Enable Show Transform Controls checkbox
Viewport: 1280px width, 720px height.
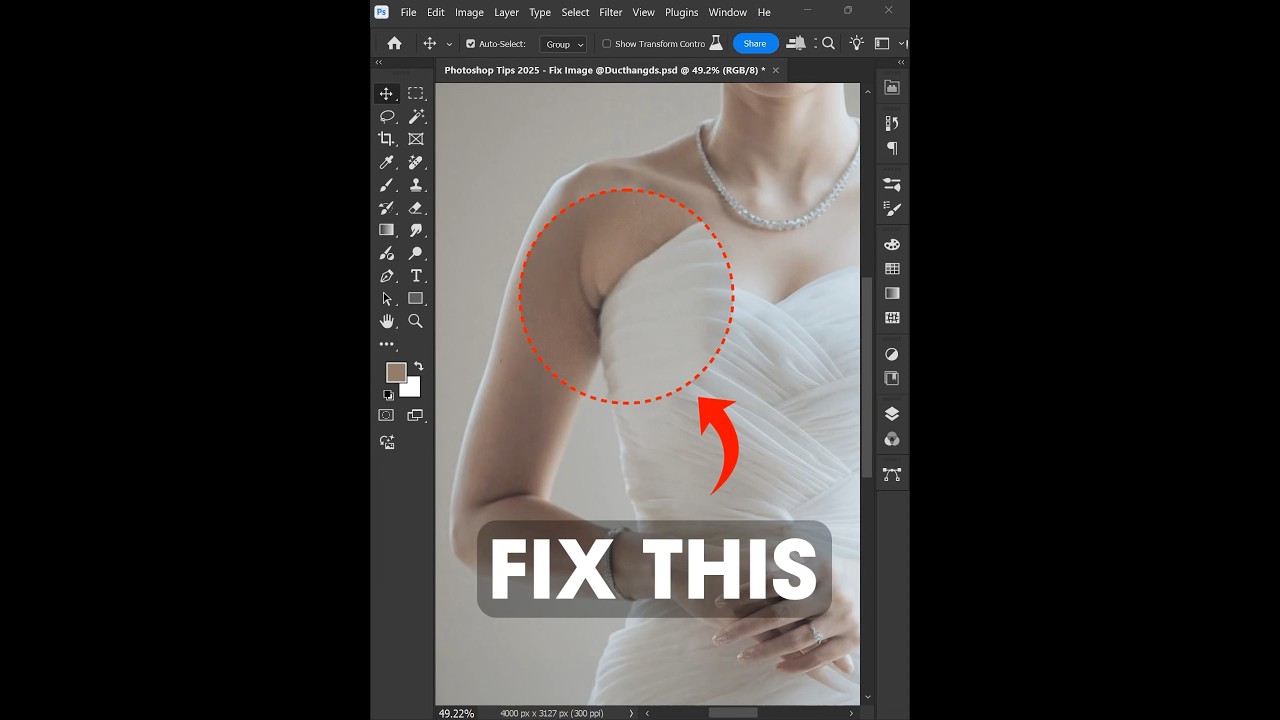(x=606, y=44)
